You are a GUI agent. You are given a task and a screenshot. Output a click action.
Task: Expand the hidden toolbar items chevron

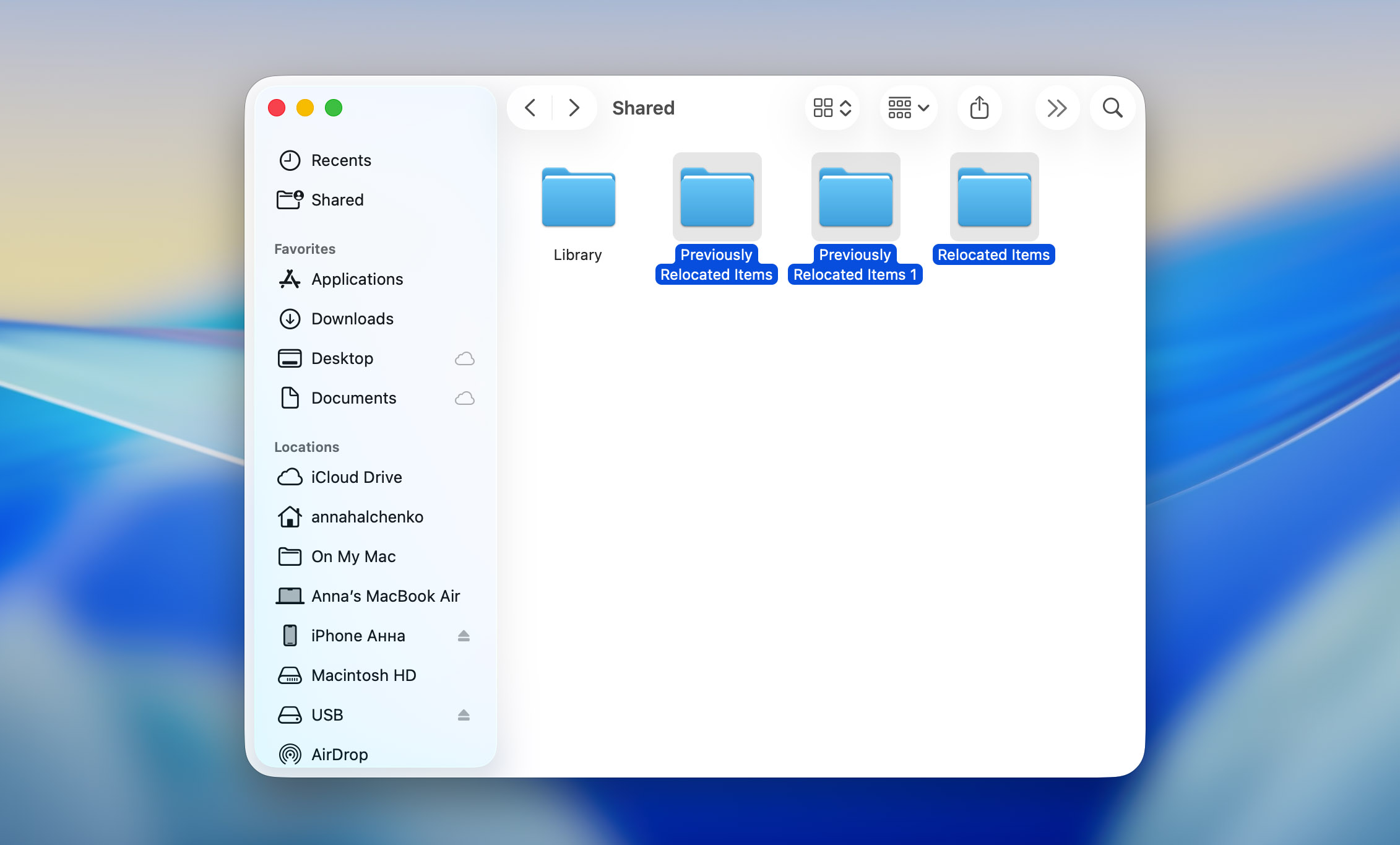(1056, 108)
